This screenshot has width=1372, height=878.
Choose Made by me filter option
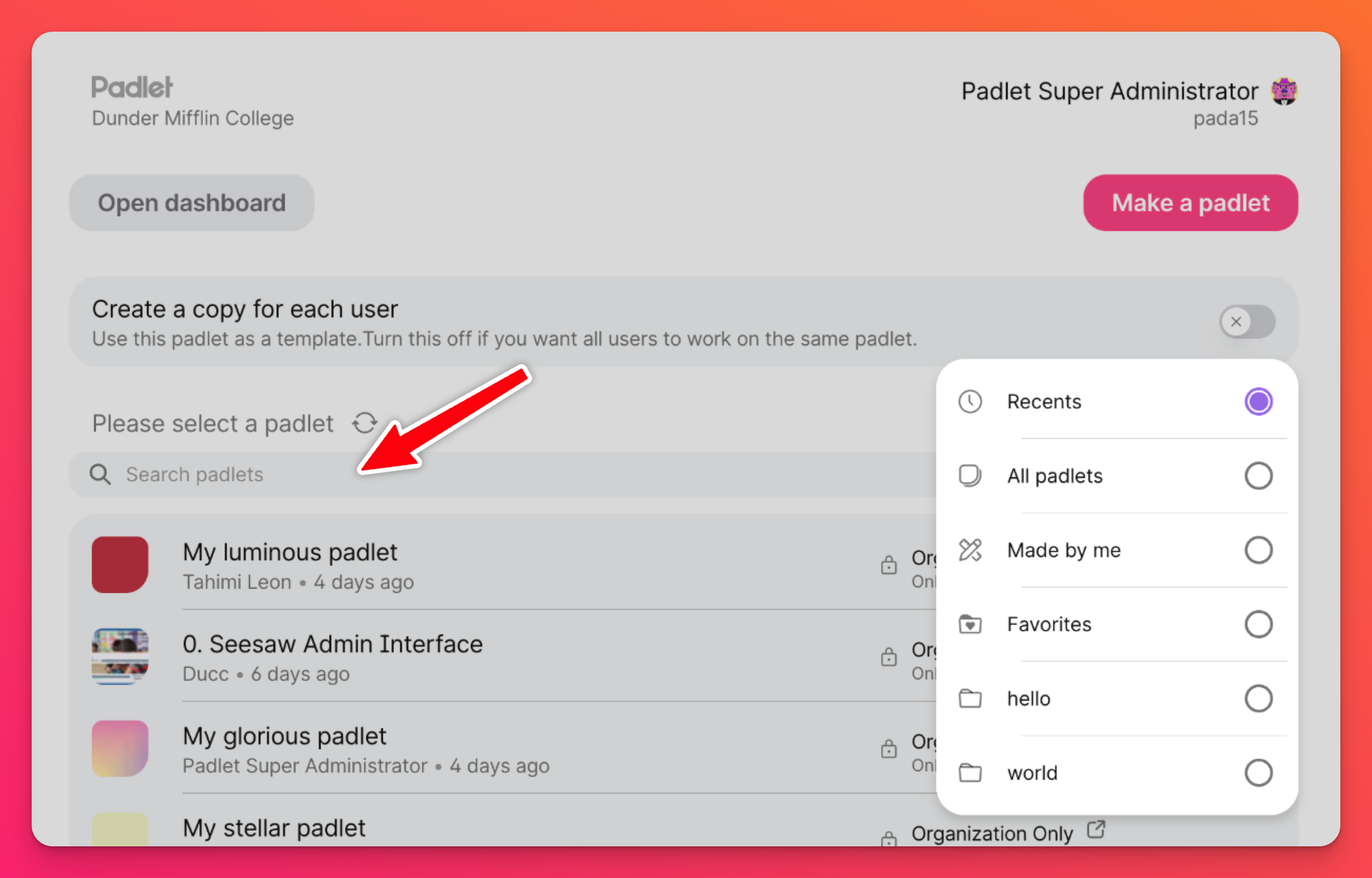tap(1064, 550)
